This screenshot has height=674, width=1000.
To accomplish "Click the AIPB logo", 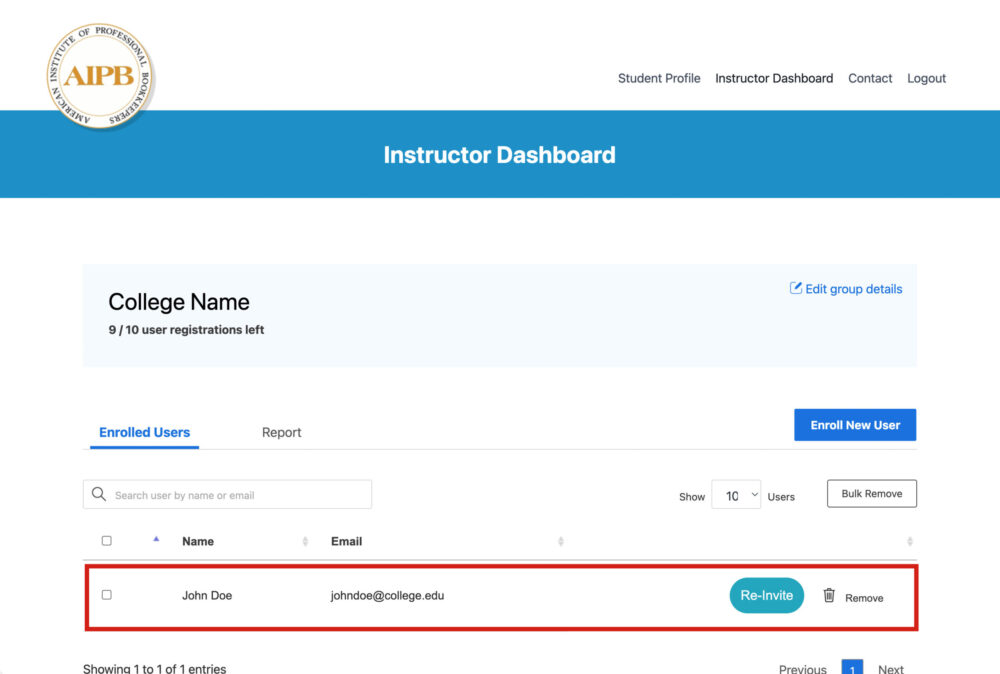I will tap(99, 76).
